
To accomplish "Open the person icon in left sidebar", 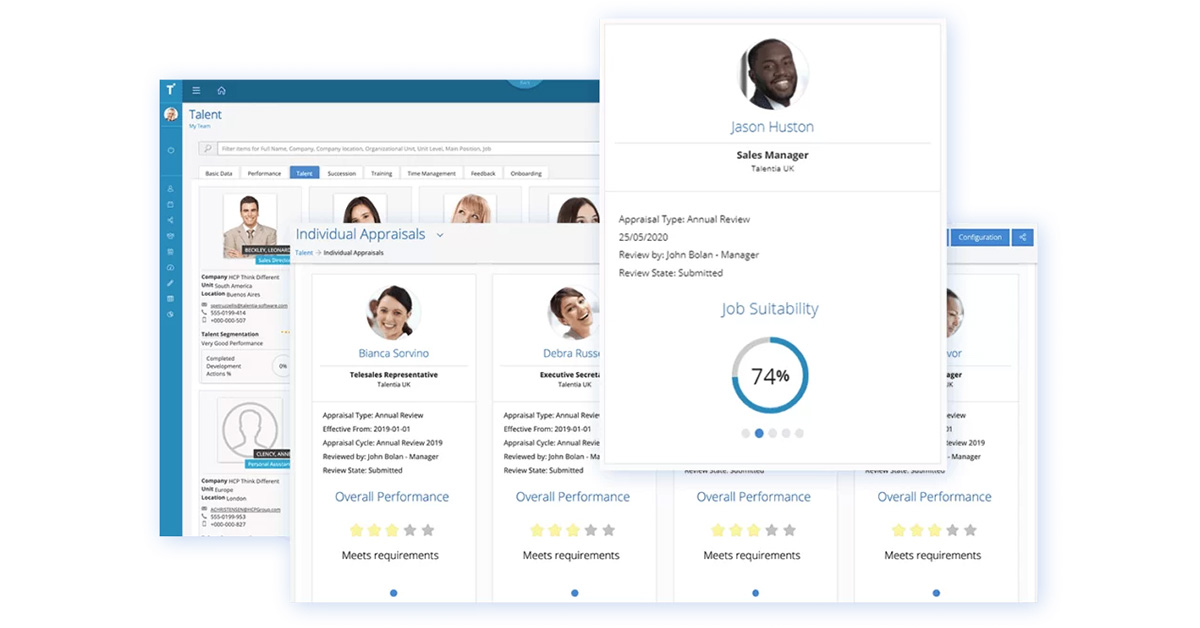I will [171, 188].
